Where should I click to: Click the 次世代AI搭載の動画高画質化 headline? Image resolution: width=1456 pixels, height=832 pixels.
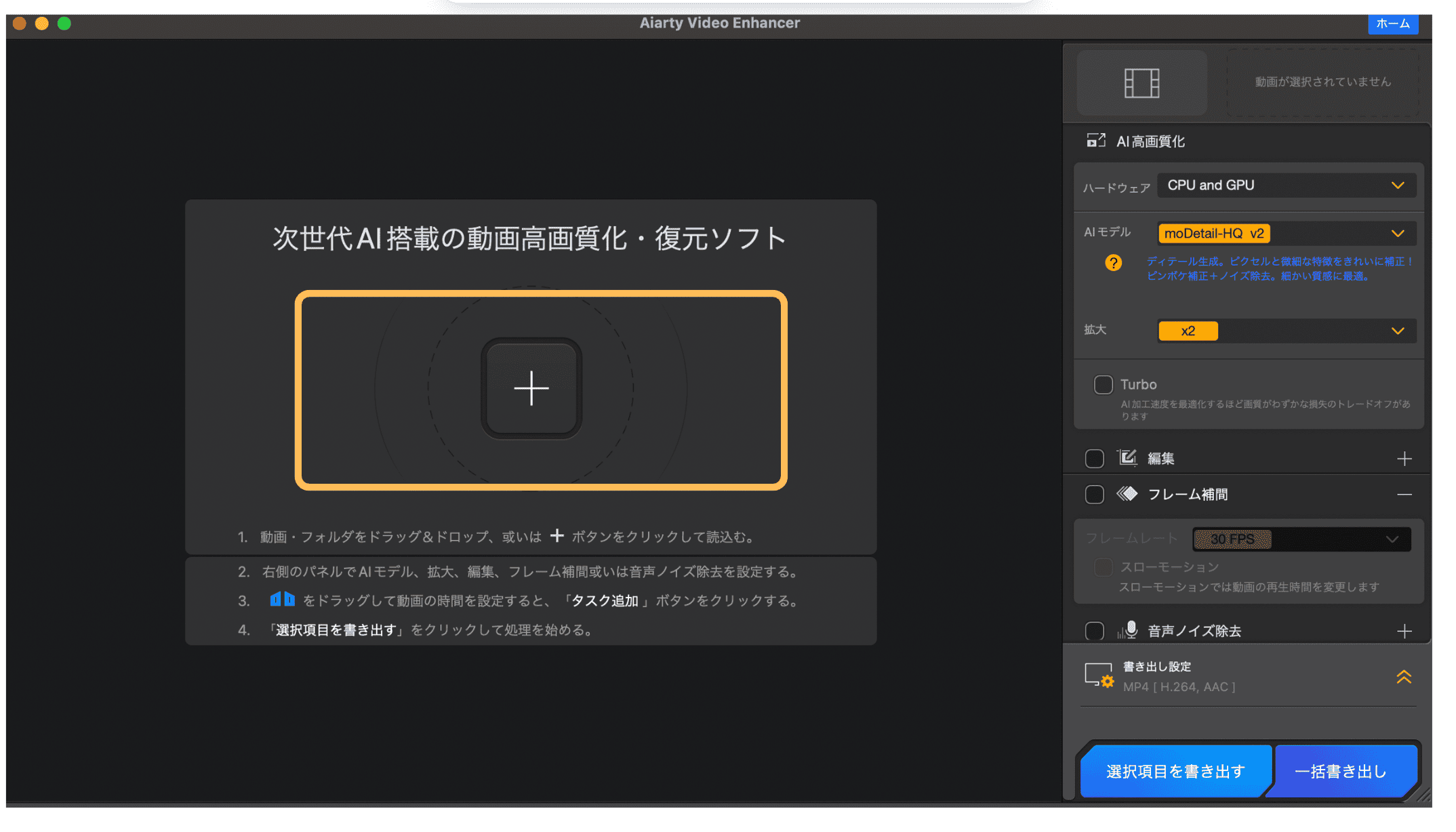click(x=529, y=238)
